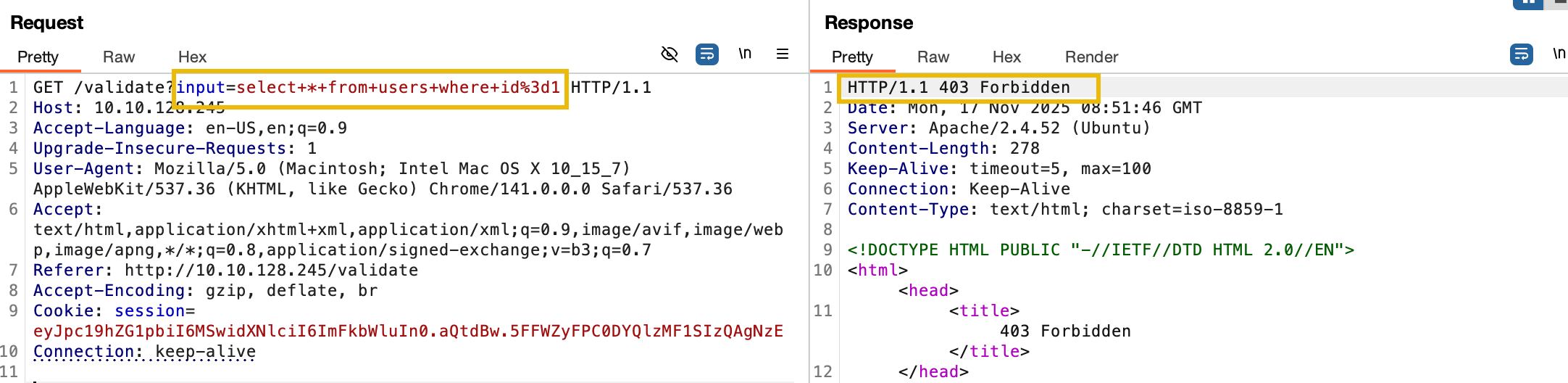1568x383 pixels.
Task: Click the 'GET /validate' request path
Action: tap(99, 87)
